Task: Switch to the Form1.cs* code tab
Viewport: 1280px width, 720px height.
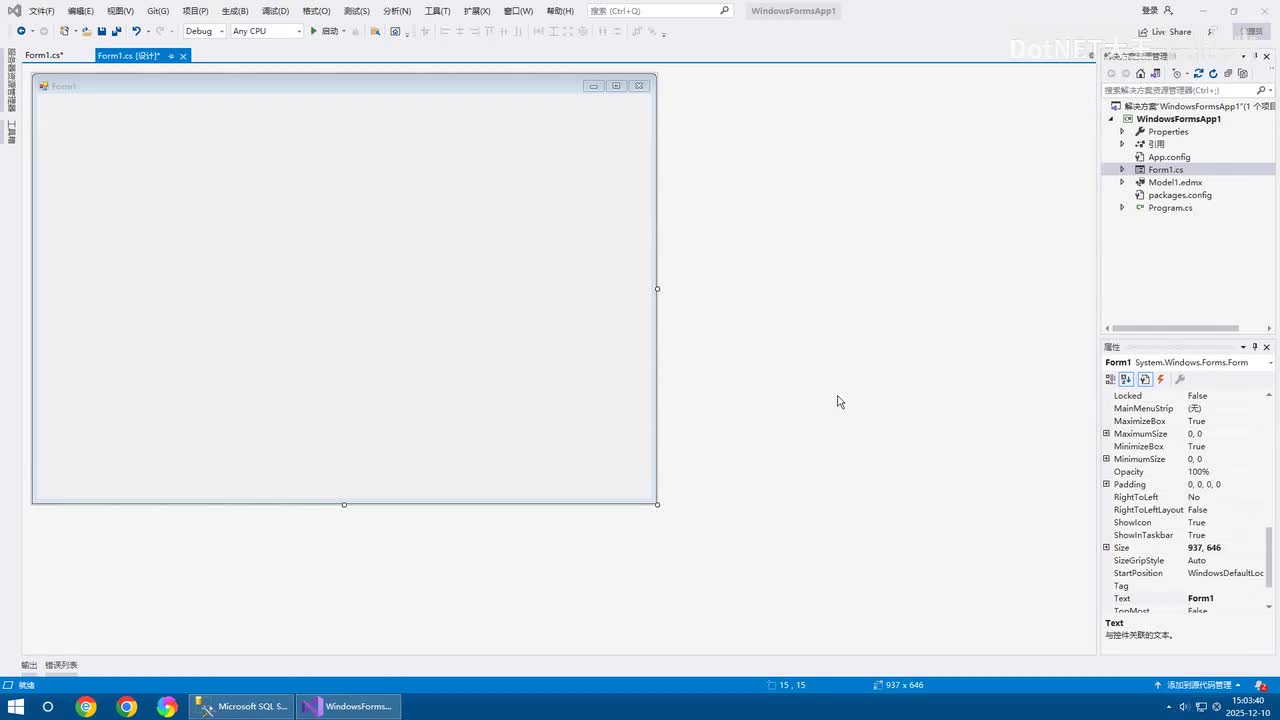Action: point(44,56)
